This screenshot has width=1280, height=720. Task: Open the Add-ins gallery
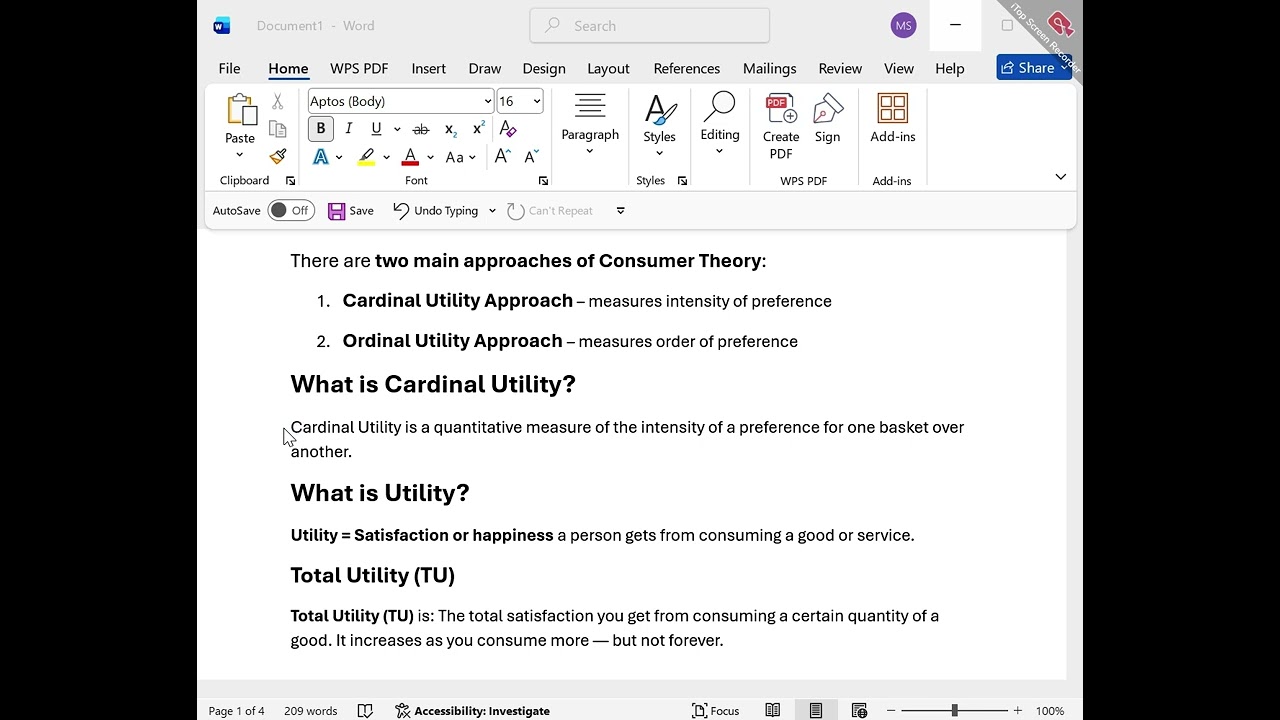893,119
